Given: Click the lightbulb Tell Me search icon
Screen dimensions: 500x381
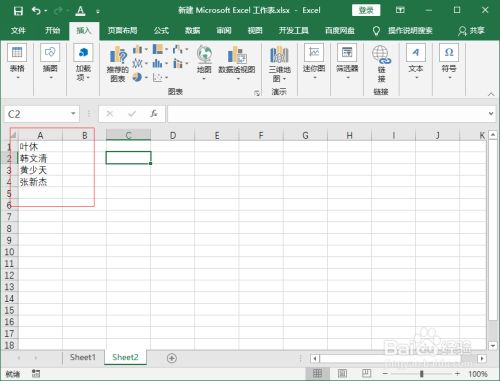Looking at the screenshot, I should pyautogui.click(x=376, y=31).
